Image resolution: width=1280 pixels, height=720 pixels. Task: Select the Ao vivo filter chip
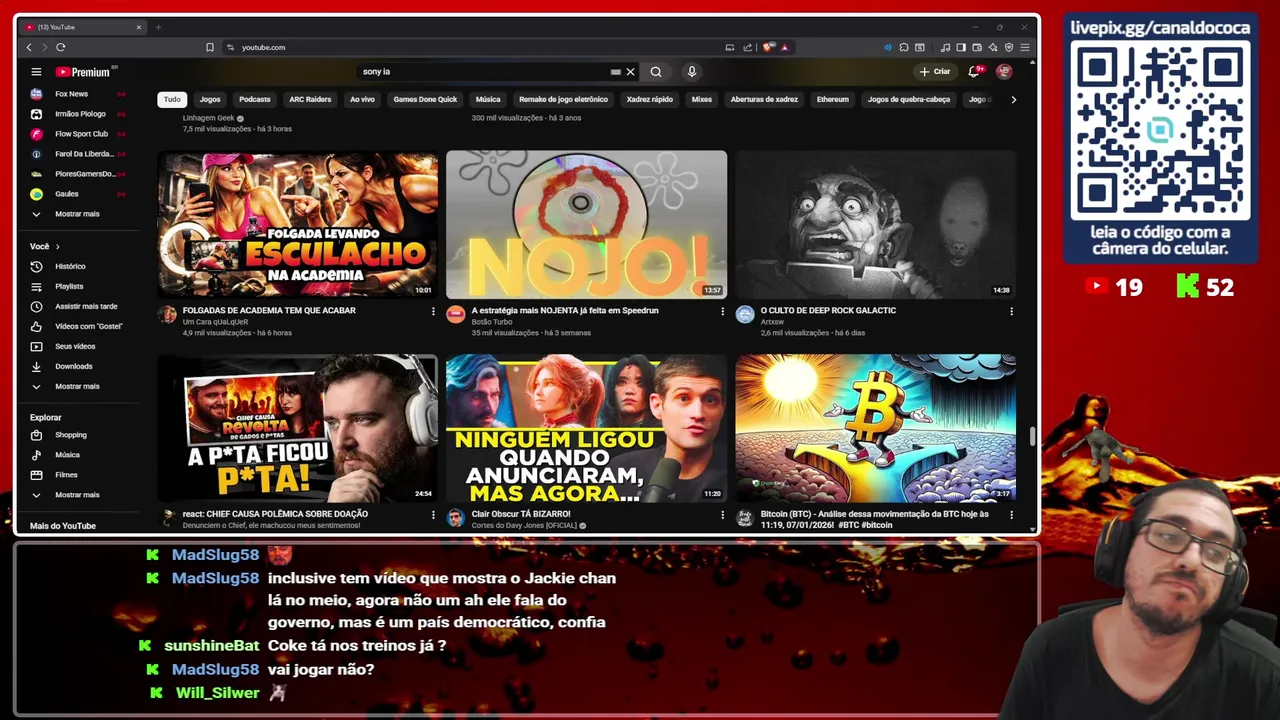(362, 100)
